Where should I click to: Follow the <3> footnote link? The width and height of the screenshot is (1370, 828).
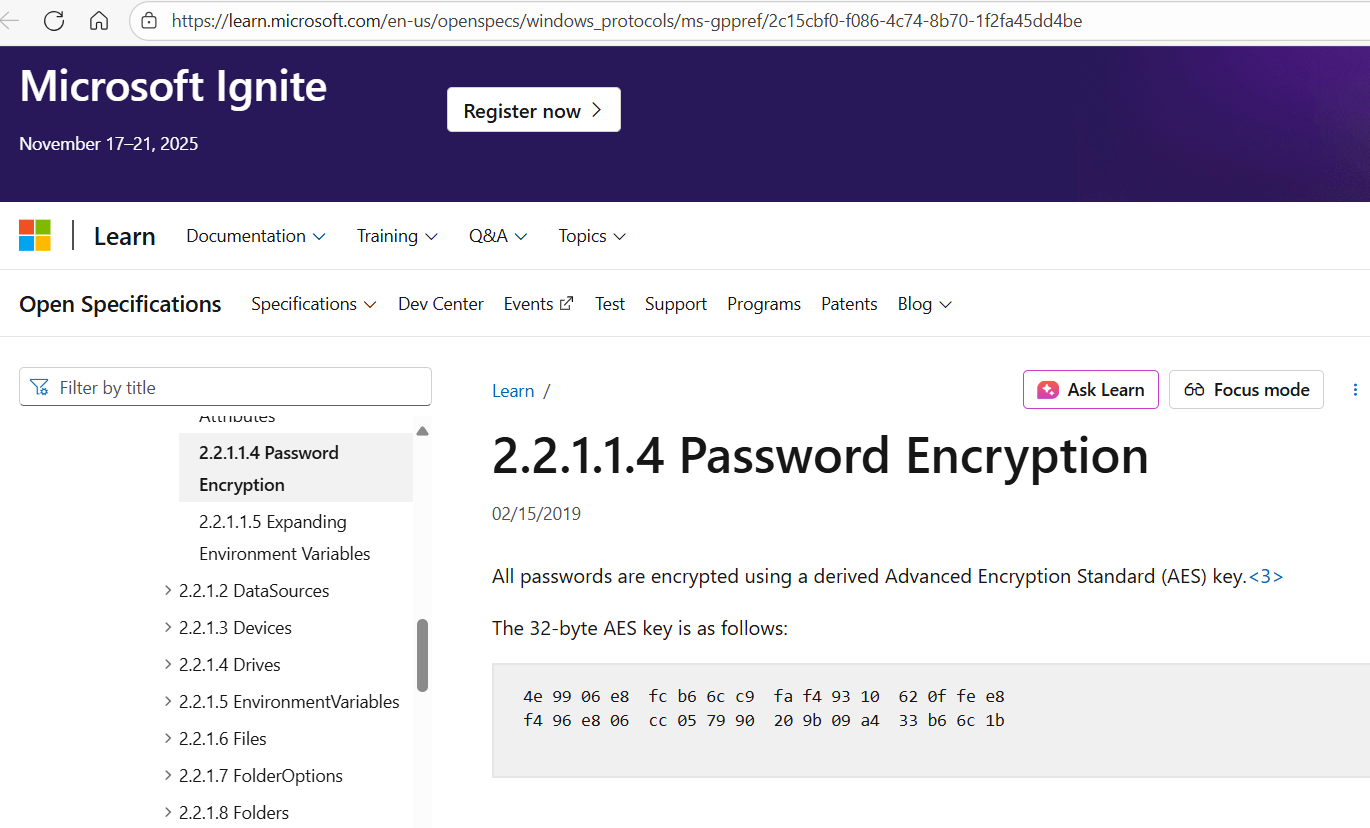tap(1265, 577)
